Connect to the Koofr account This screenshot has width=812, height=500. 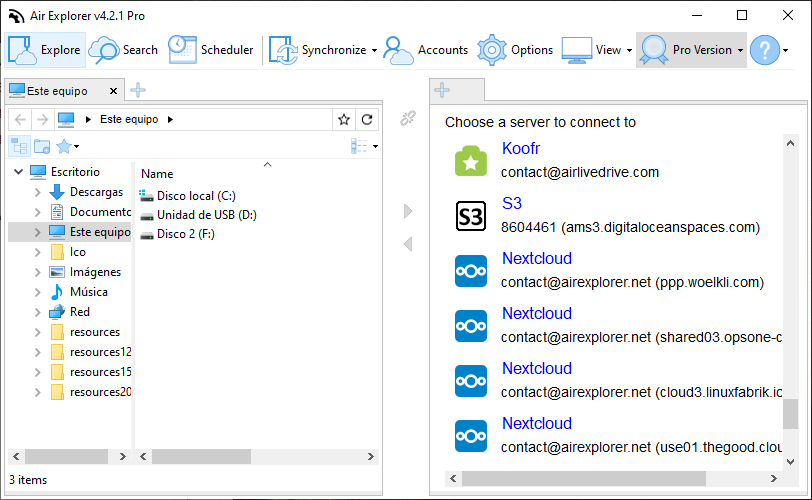[x=520, y=149]
